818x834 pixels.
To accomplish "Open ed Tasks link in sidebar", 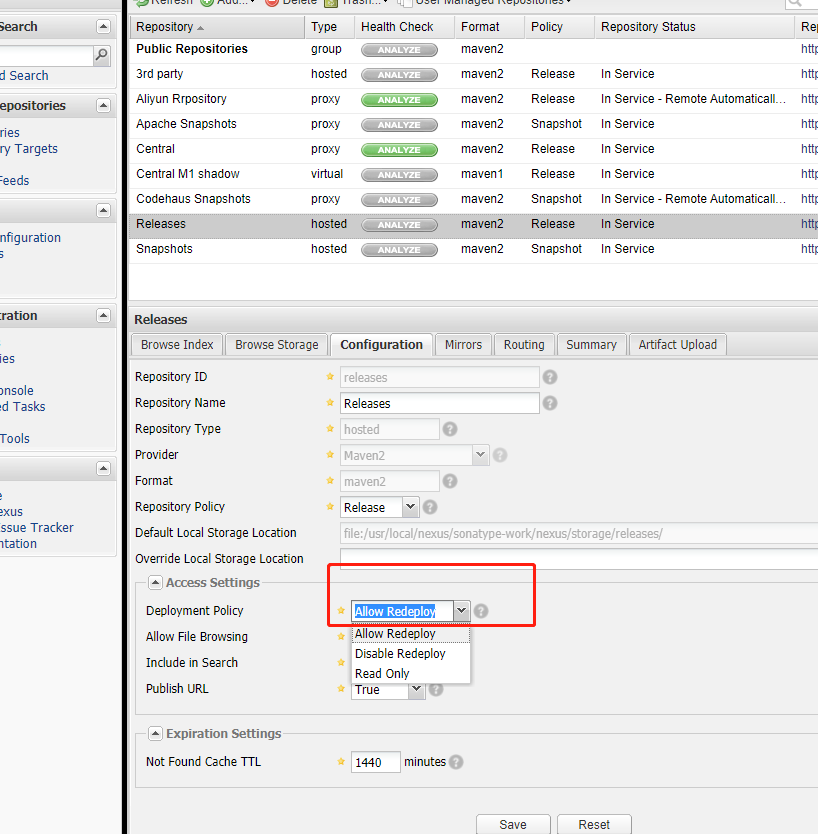I will click(x=22, y=407).
